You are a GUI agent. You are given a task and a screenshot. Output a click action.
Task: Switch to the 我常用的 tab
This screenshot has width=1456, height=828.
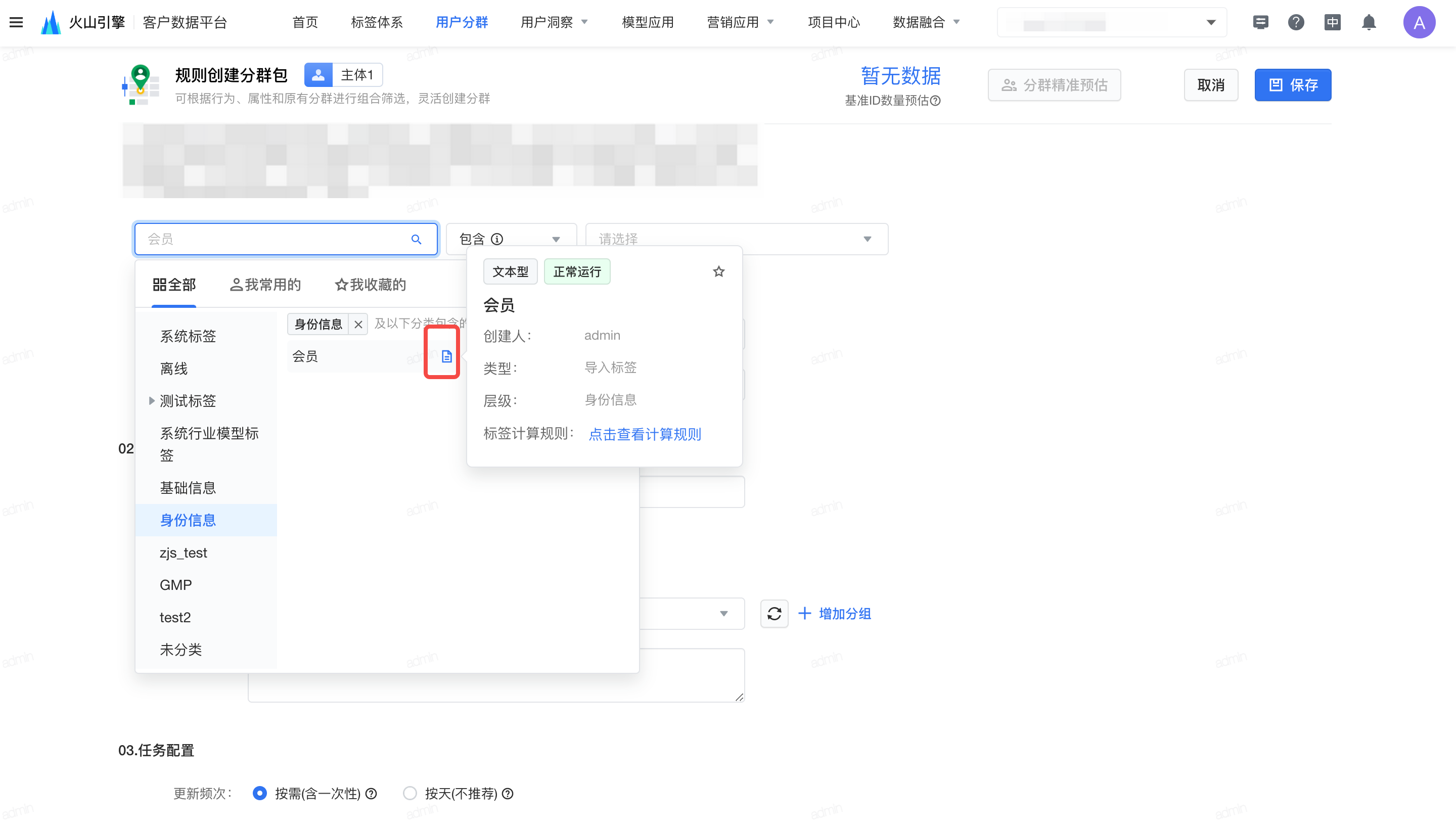click(x=265, y=285)
